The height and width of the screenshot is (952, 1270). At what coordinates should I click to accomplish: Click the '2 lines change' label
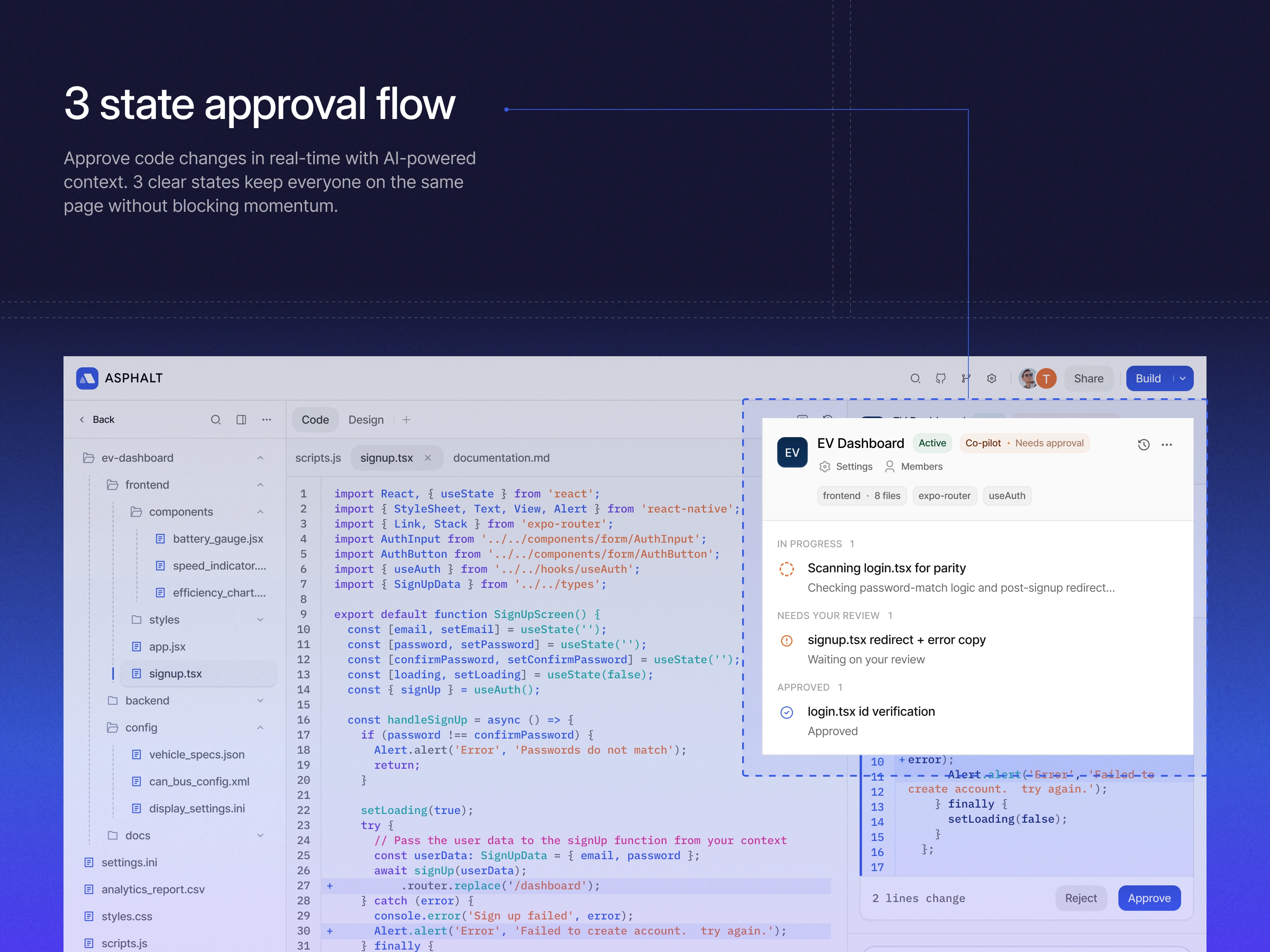click(919, 898)
